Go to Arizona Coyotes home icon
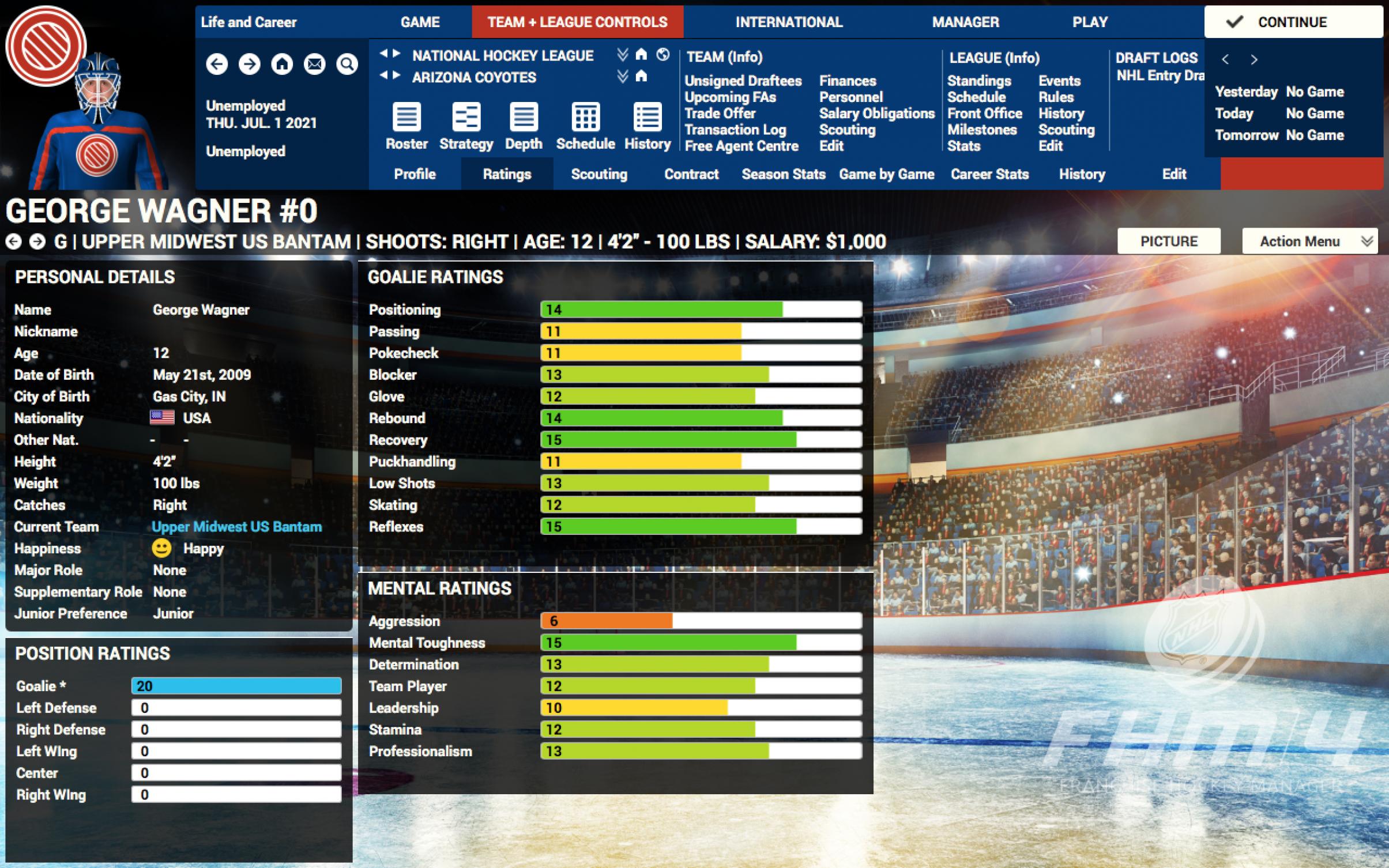Screen dimensions: 1389x868 (x=641, y=76)
